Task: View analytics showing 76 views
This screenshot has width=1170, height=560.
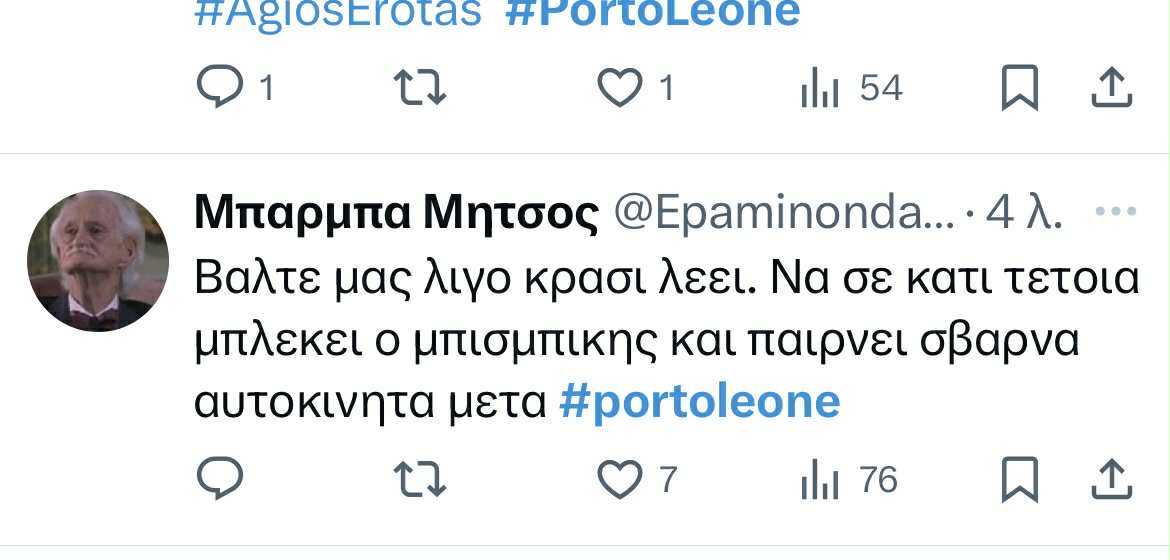Action: 849,479
